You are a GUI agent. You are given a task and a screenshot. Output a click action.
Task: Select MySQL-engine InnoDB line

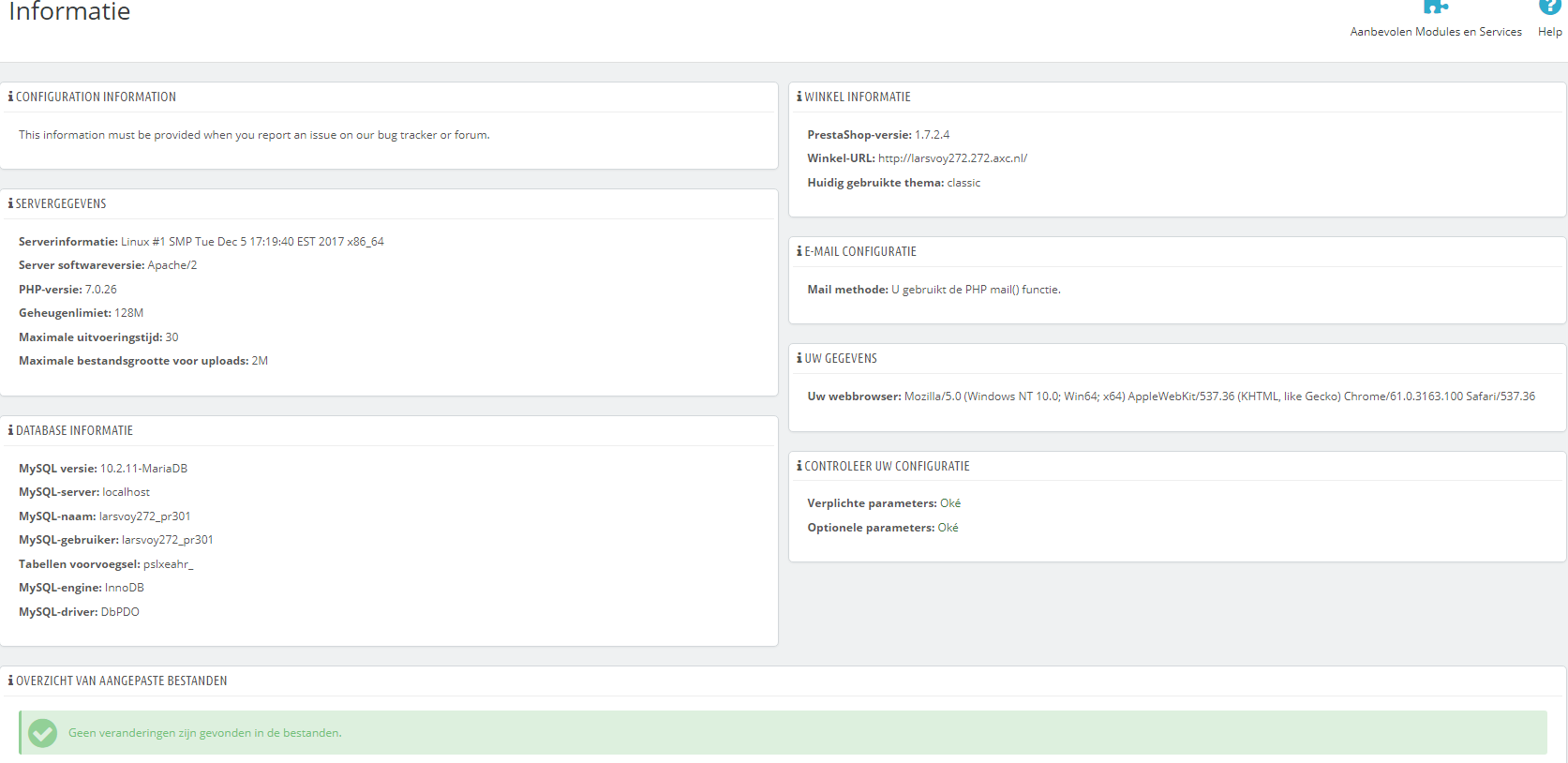pos(82,588)
